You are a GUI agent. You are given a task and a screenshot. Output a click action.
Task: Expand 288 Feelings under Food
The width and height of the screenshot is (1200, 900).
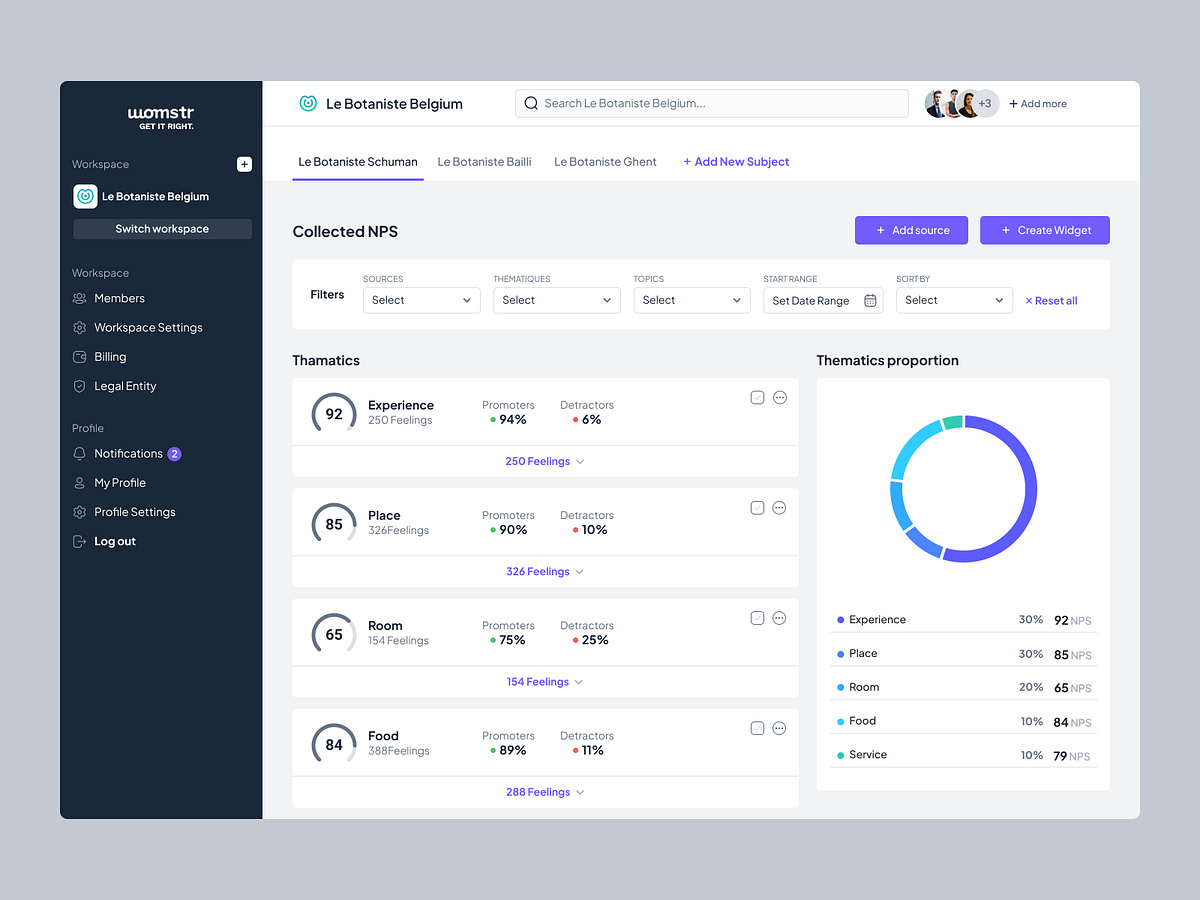point(545,792)
